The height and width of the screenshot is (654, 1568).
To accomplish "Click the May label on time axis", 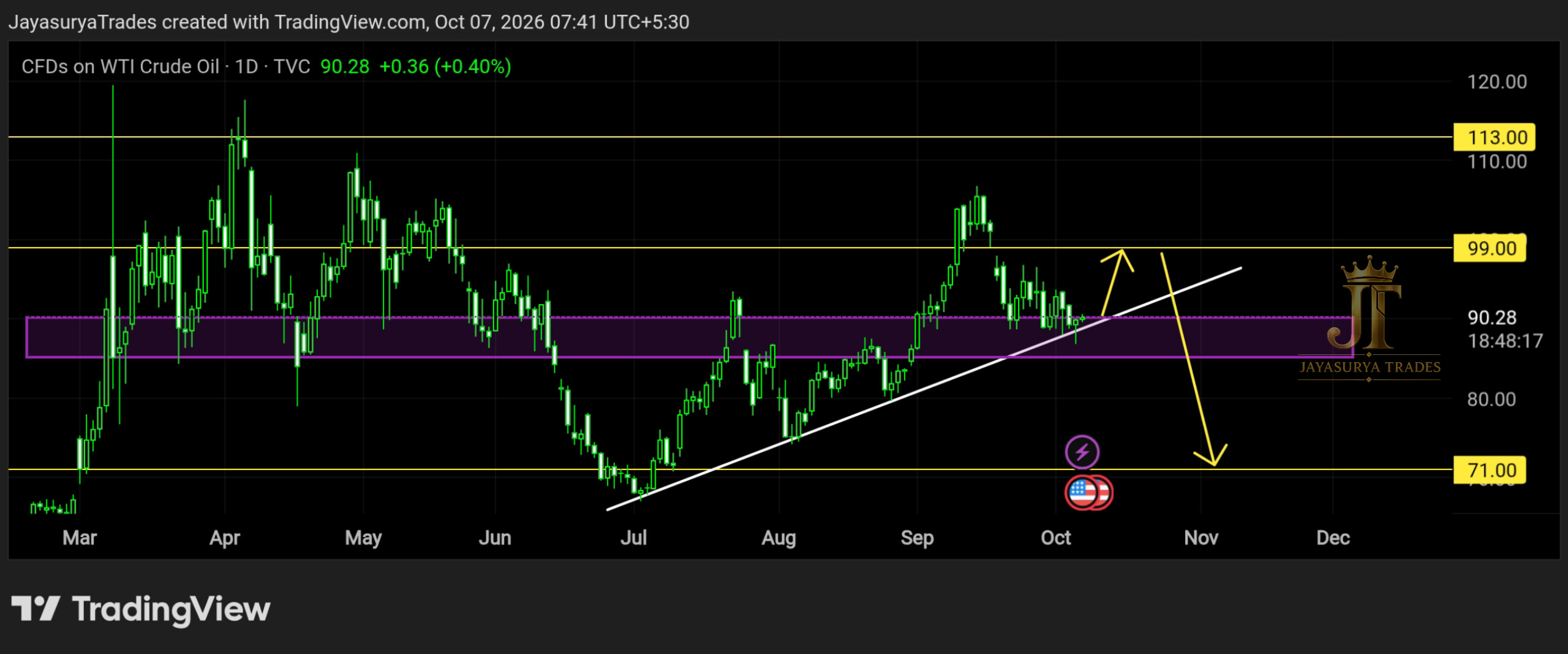I will (x=363, y=538).
